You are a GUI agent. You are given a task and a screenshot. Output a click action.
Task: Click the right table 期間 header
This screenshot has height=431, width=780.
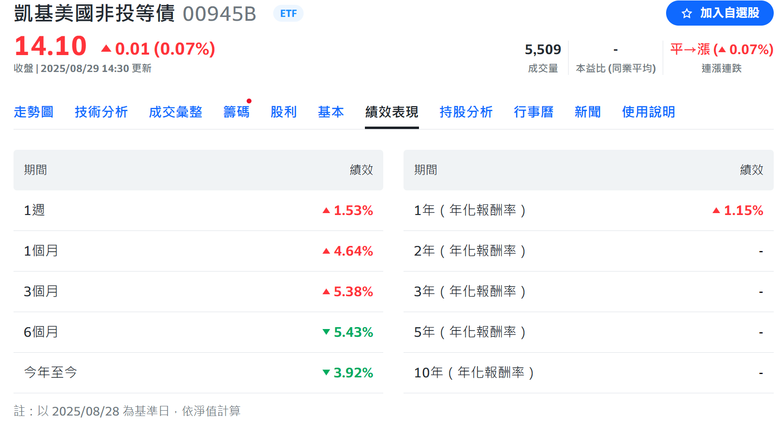(426, 170)
